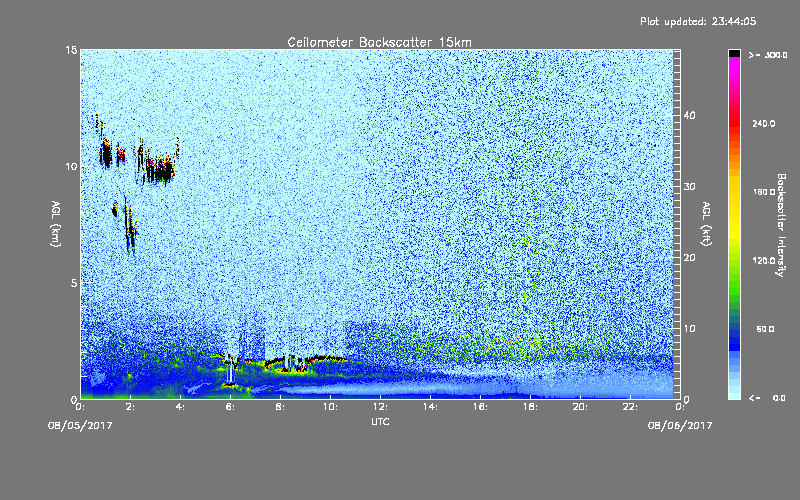This screenshot has height=500, width=800.
Task: Click the end date label 08/06/2017
Action: [x=680, y=426]
